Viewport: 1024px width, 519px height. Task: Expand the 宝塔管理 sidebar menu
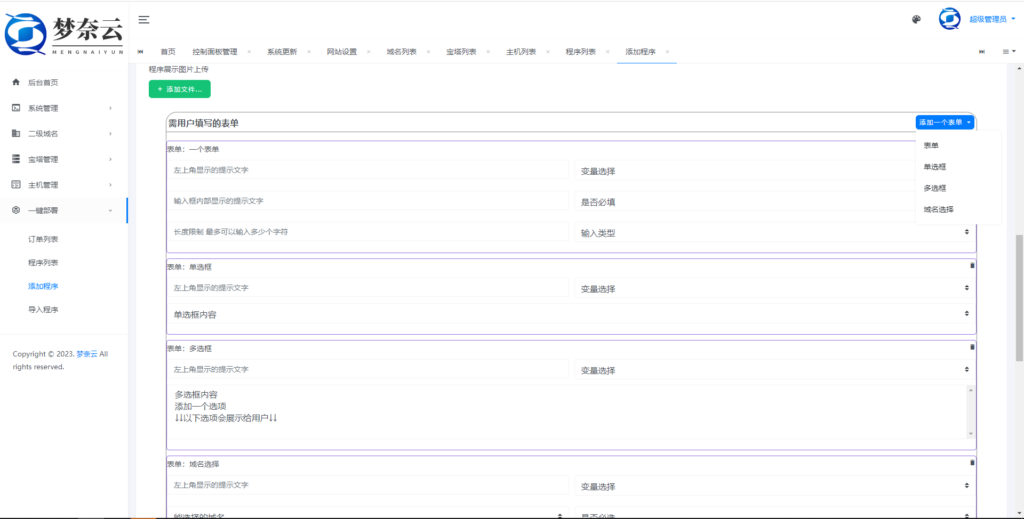[x=64, y=159]
